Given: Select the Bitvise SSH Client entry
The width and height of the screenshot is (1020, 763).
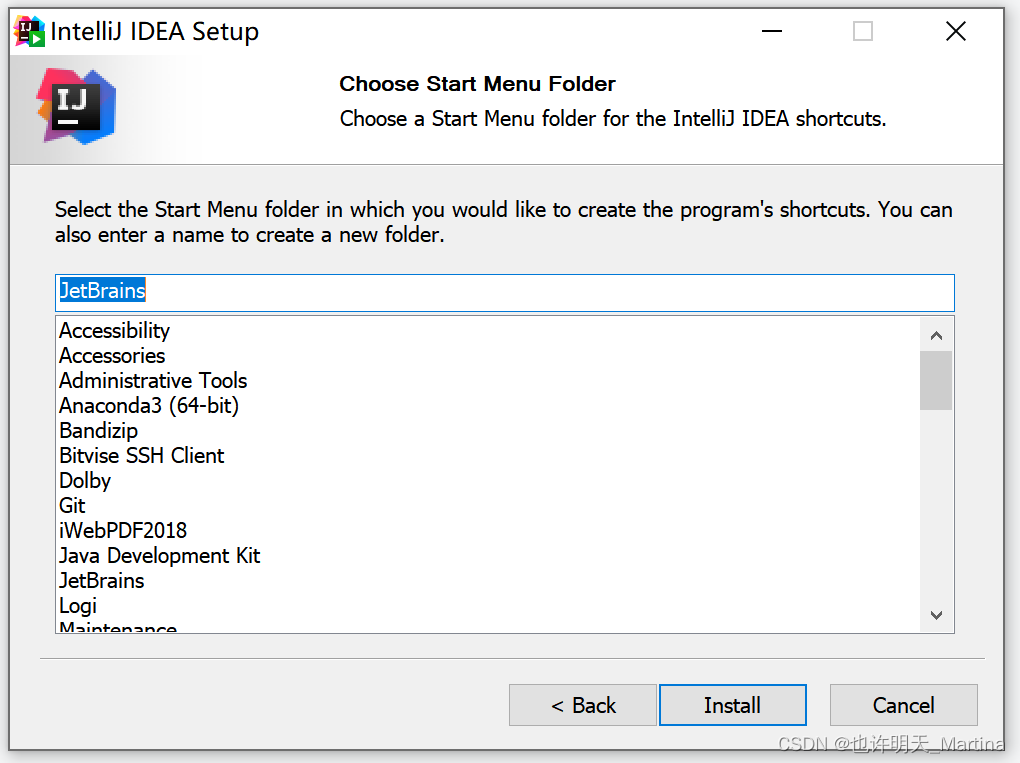Looking at the screenshot, I should pos(141,455).
